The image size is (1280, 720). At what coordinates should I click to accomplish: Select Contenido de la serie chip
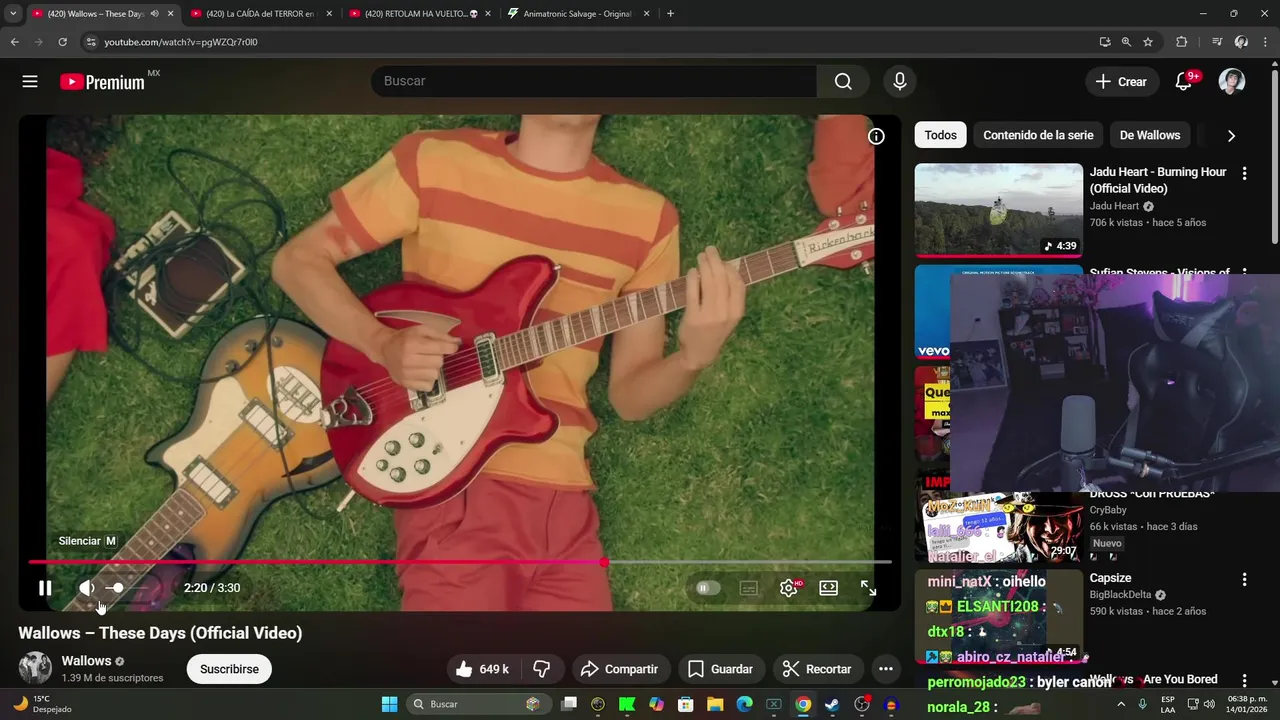(x=1038, y=135)
